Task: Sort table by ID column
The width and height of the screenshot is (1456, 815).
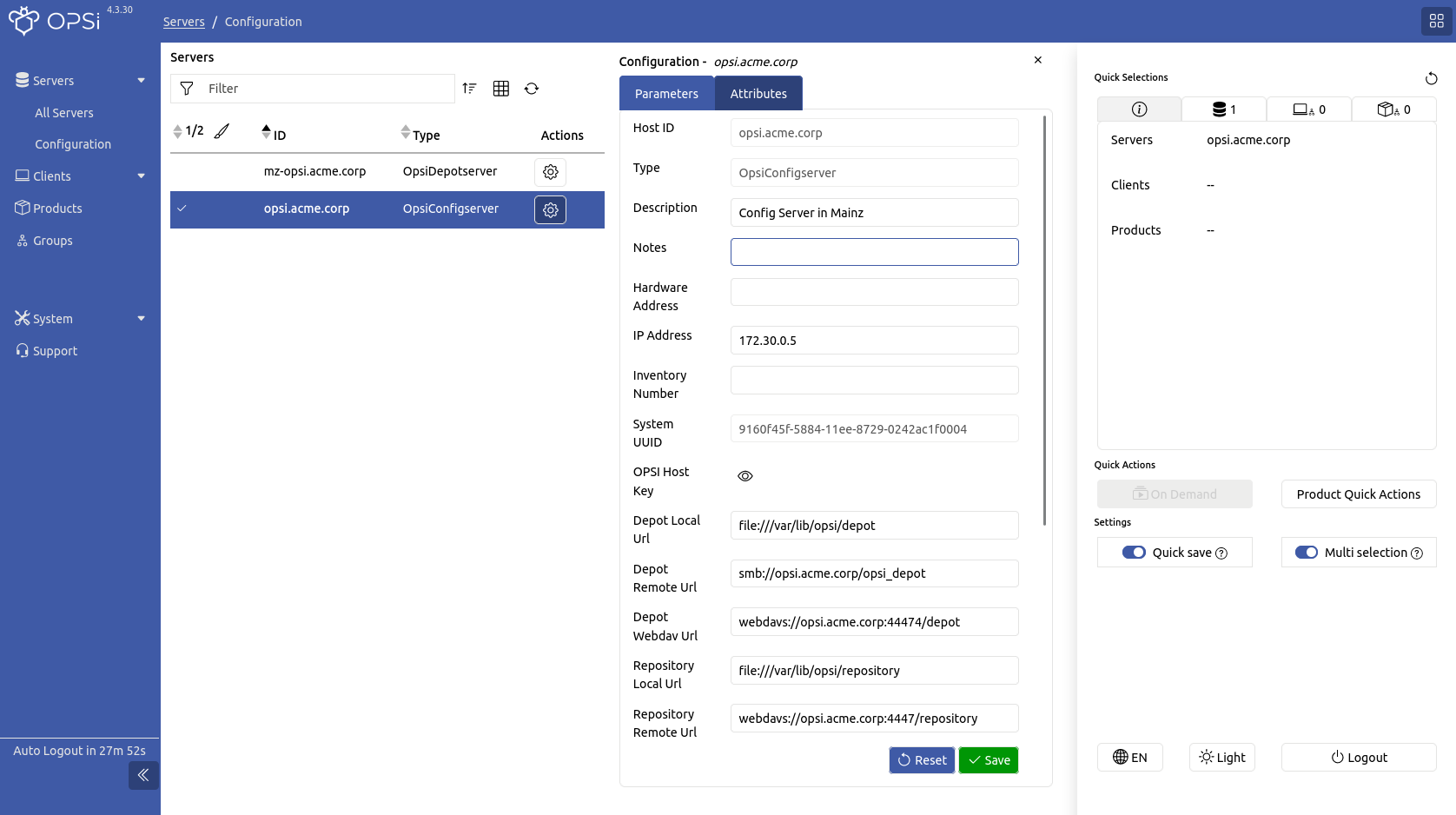Action: click(274, 134)
